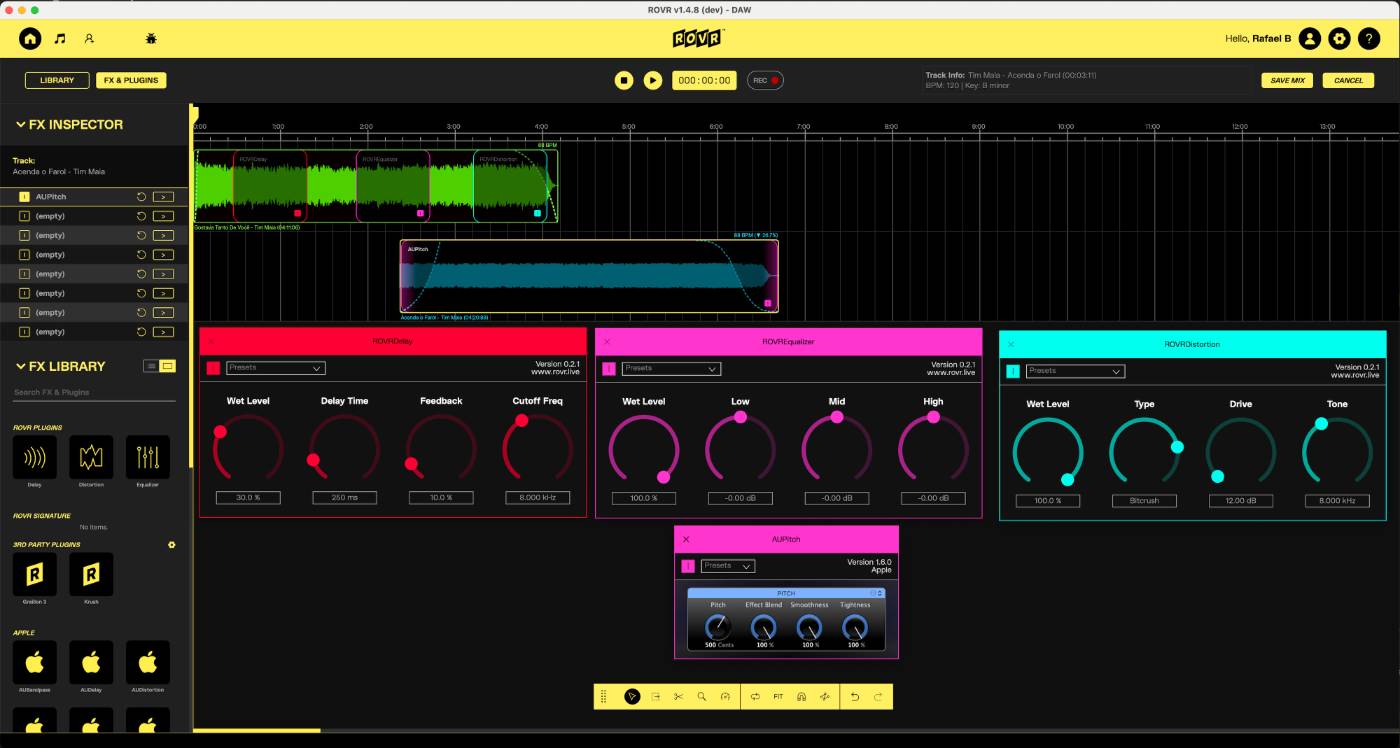Select the Delay plugin in ROVR Plugins
This screenshot has height=748, width=1400.
point(35,458)
